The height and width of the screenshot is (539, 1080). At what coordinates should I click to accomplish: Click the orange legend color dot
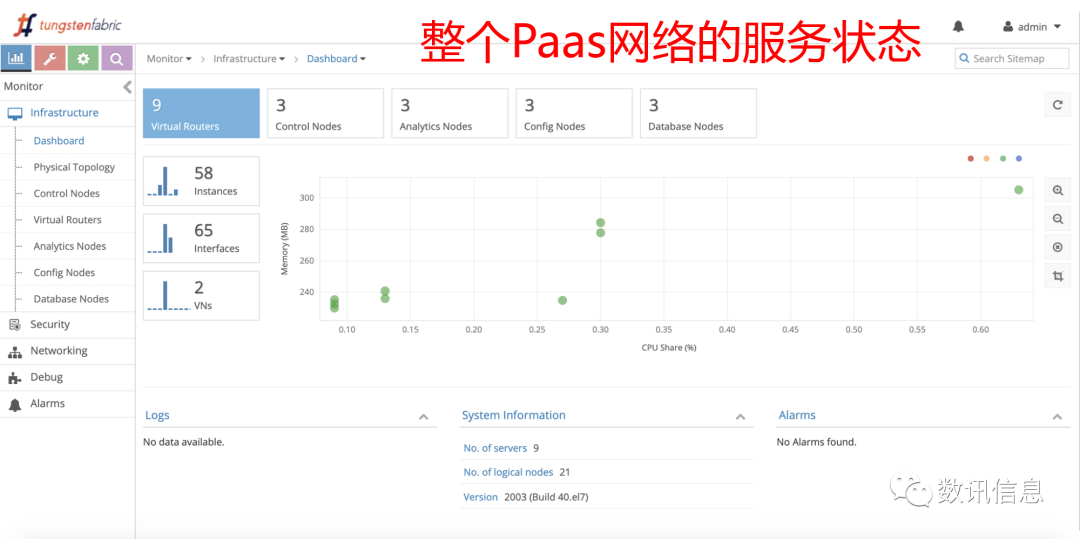pyautogui.click(x=986, y=159)
